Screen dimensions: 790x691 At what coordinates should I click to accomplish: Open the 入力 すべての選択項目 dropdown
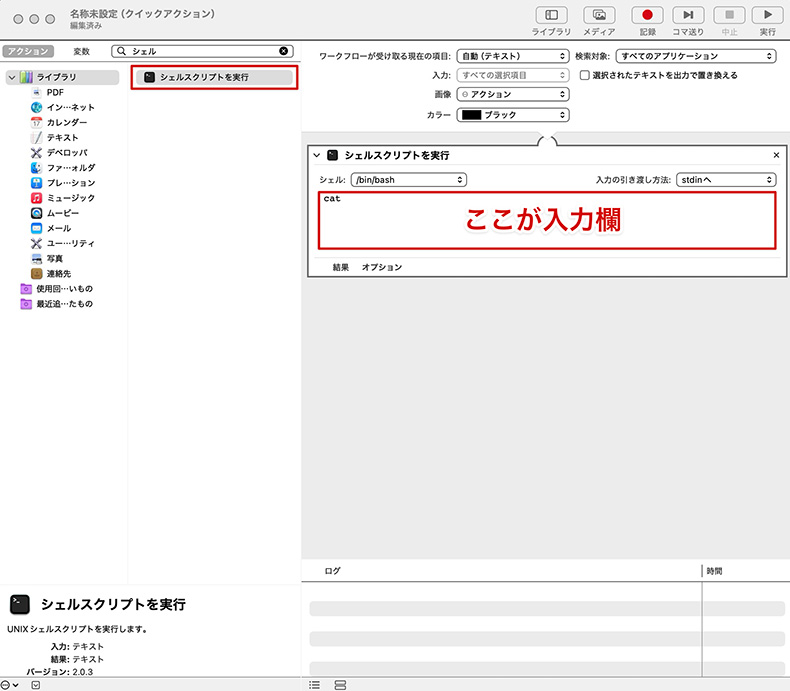[x=513, y=75]
